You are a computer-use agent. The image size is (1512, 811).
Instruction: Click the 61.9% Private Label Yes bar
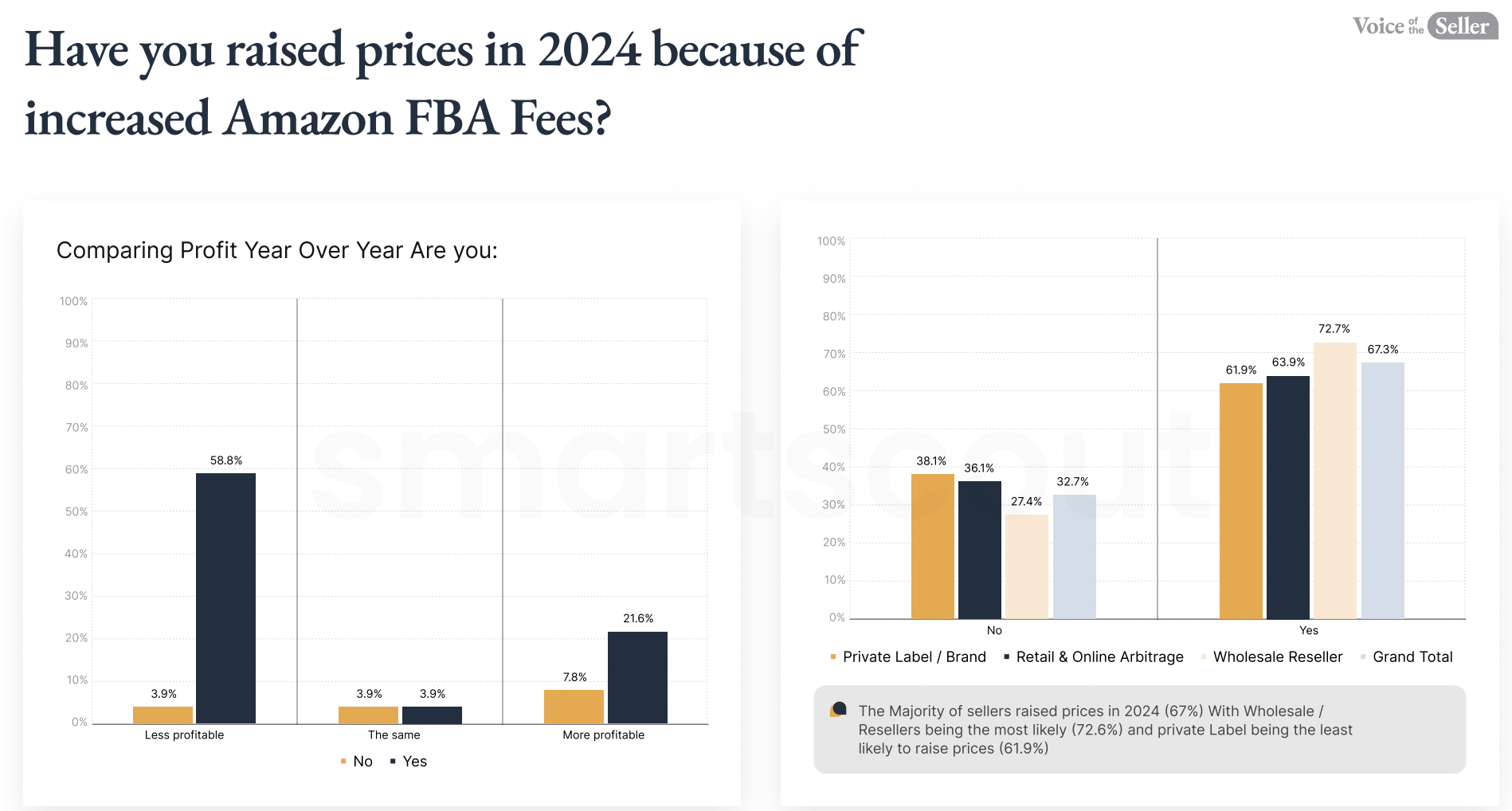pos(1241,501)
